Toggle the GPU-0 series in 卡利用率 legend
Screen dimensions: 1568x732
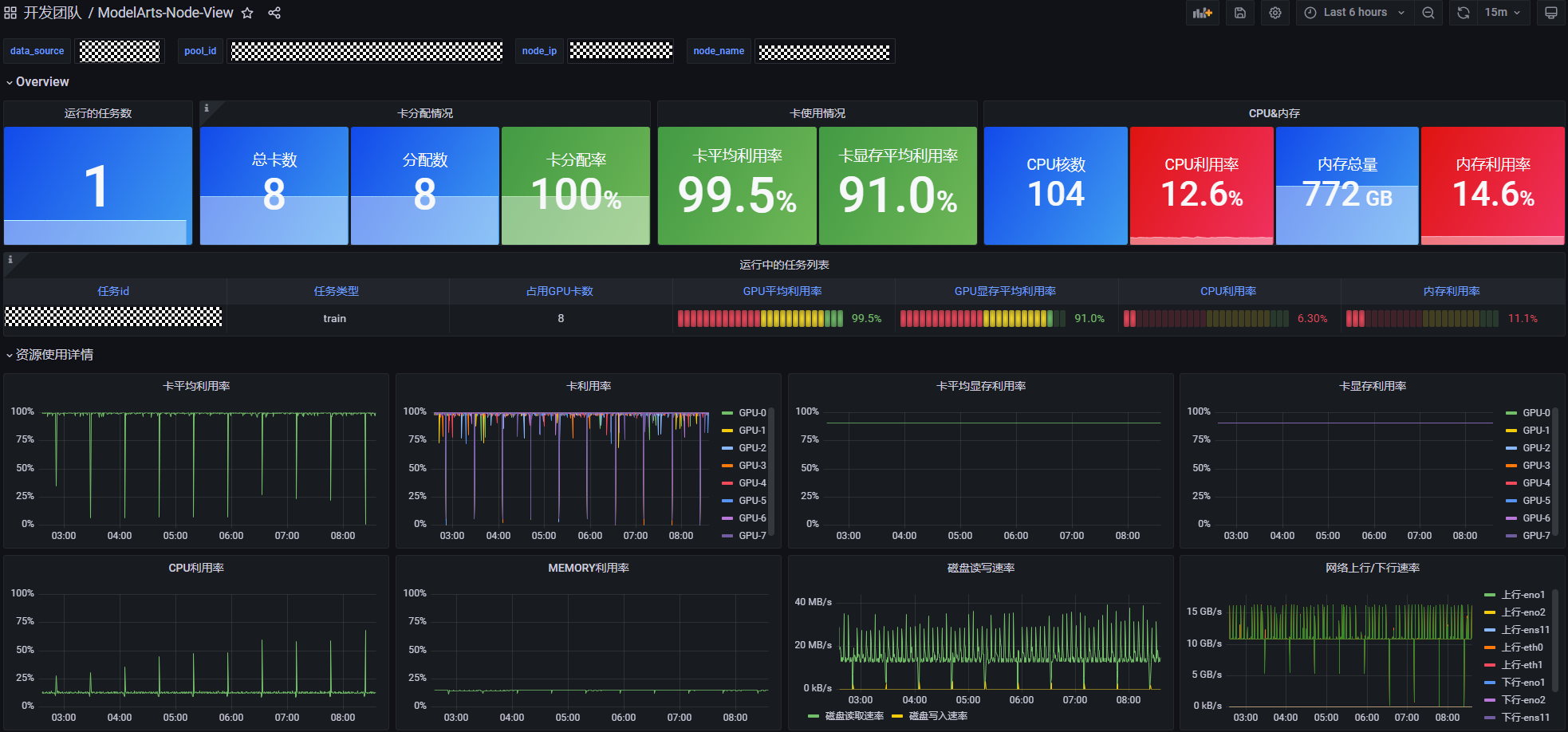[751, 413]
